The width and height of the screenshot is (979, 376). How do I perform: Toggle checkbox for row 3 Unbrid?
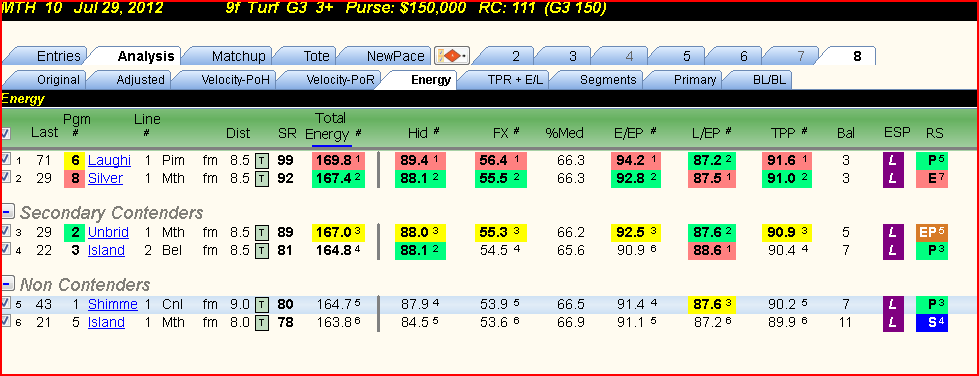coord(6,232)
